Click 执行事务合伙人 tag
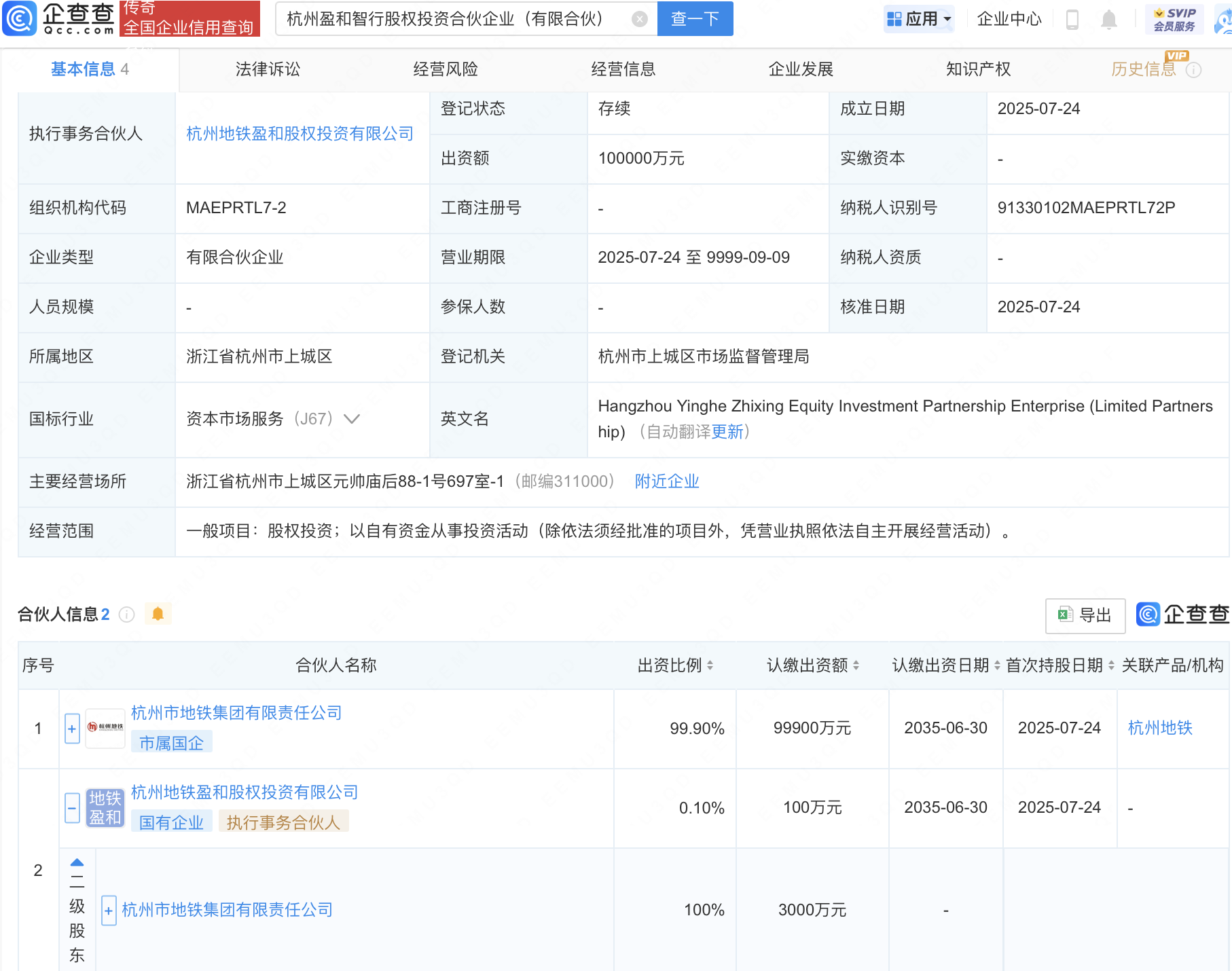1232x971 pixels. pos(283,822)
